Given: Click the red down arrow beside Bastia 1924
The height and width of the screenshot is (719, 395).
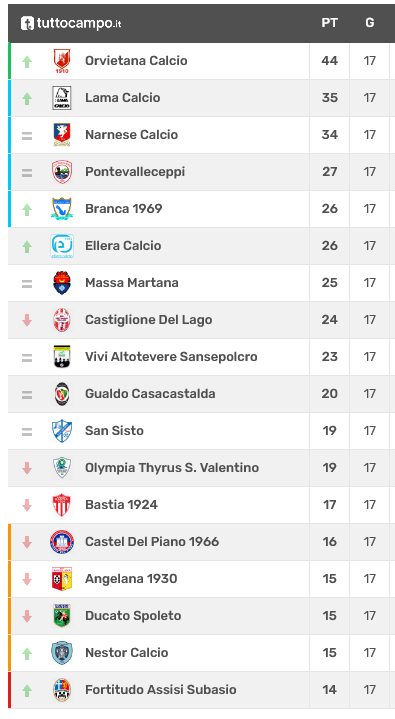Looking at the screenshot, I should tap(27, 505).
